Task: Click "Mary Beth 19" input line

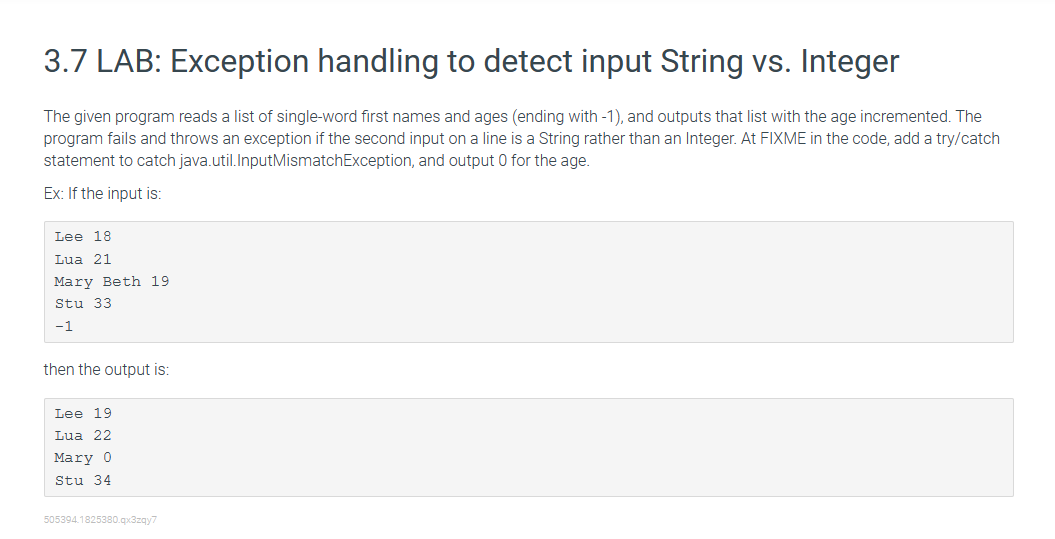Action: [x=112, y=282]
